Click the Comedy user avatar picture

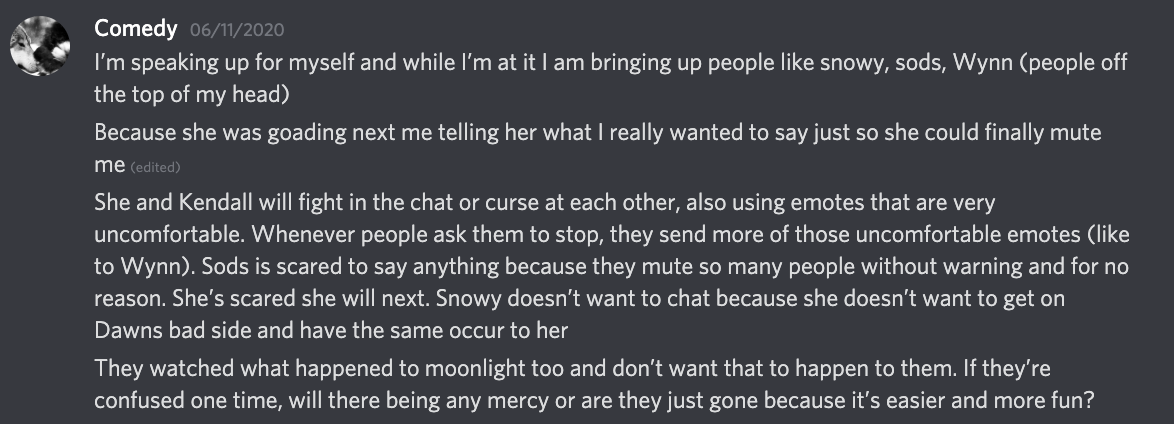40,46
